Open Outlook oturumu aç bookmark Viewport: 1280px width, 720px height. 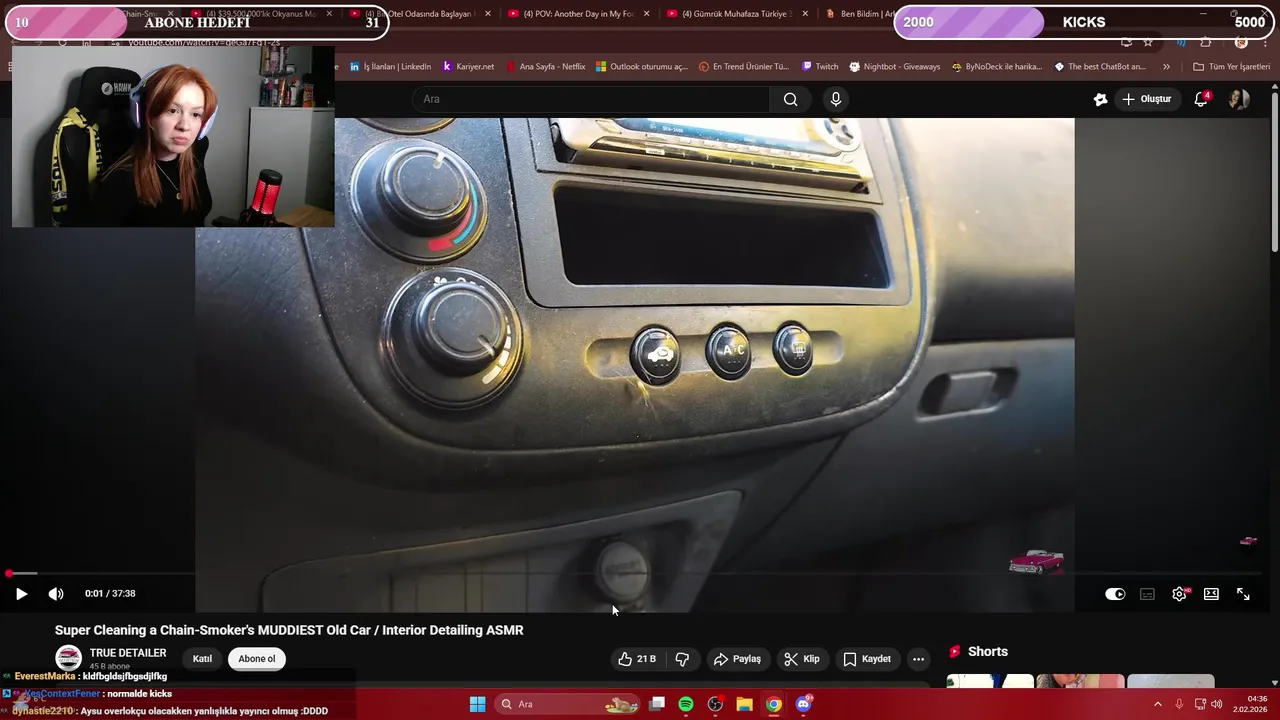tap(642, 67)
